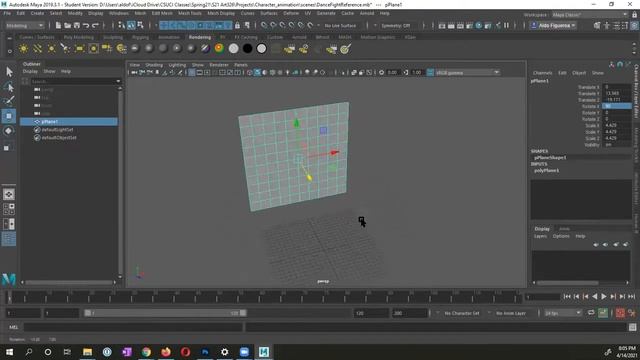This screenshot has height=360, width=640.
Task: Toggle loop playback icon
Action: pyautogui.click(x=591, y=313)
